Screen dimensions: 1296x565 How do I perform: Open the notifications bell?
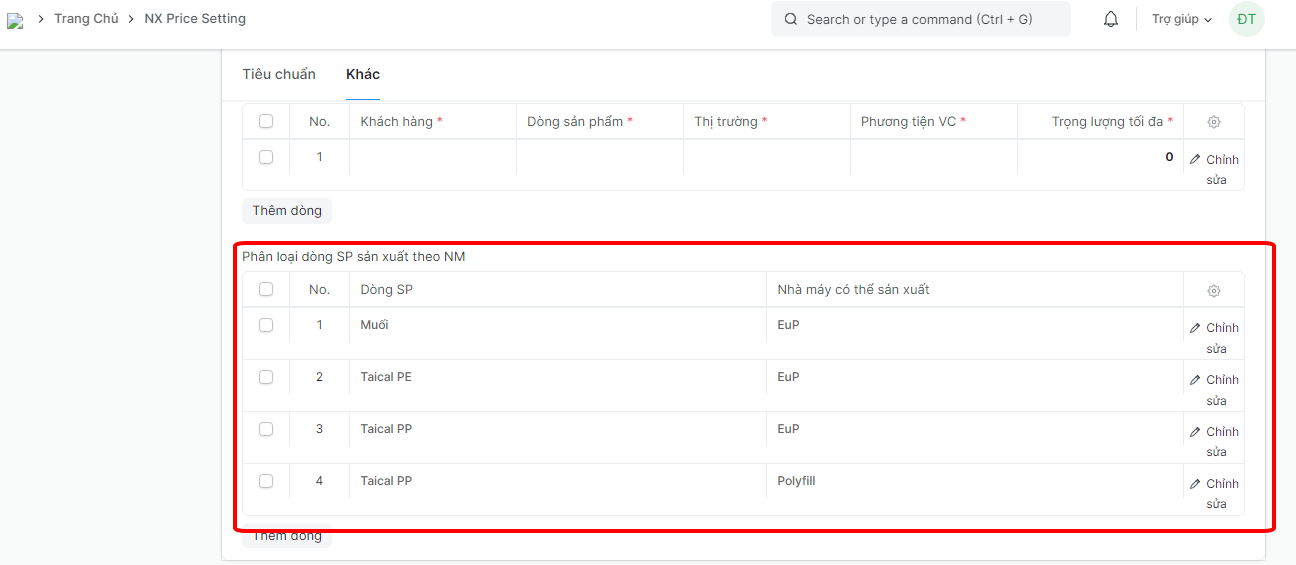coord(1111,19)
